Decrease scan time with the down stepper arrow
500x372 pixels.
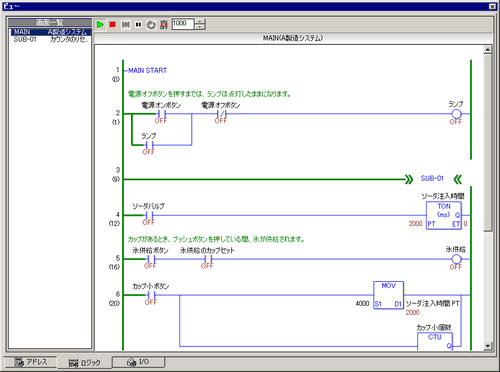click(200, 27)
